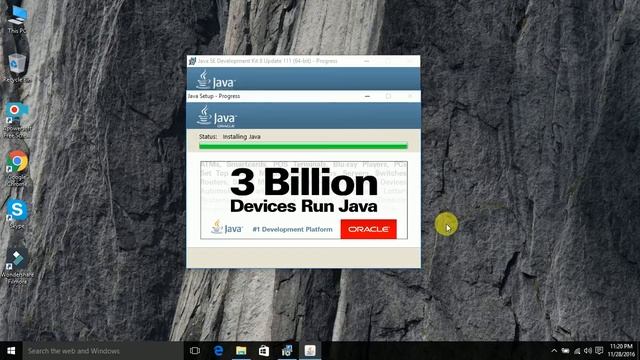Click the red Oracle logo in banner
This screenshot has height=360, width=640.
[x=369, y=229]
